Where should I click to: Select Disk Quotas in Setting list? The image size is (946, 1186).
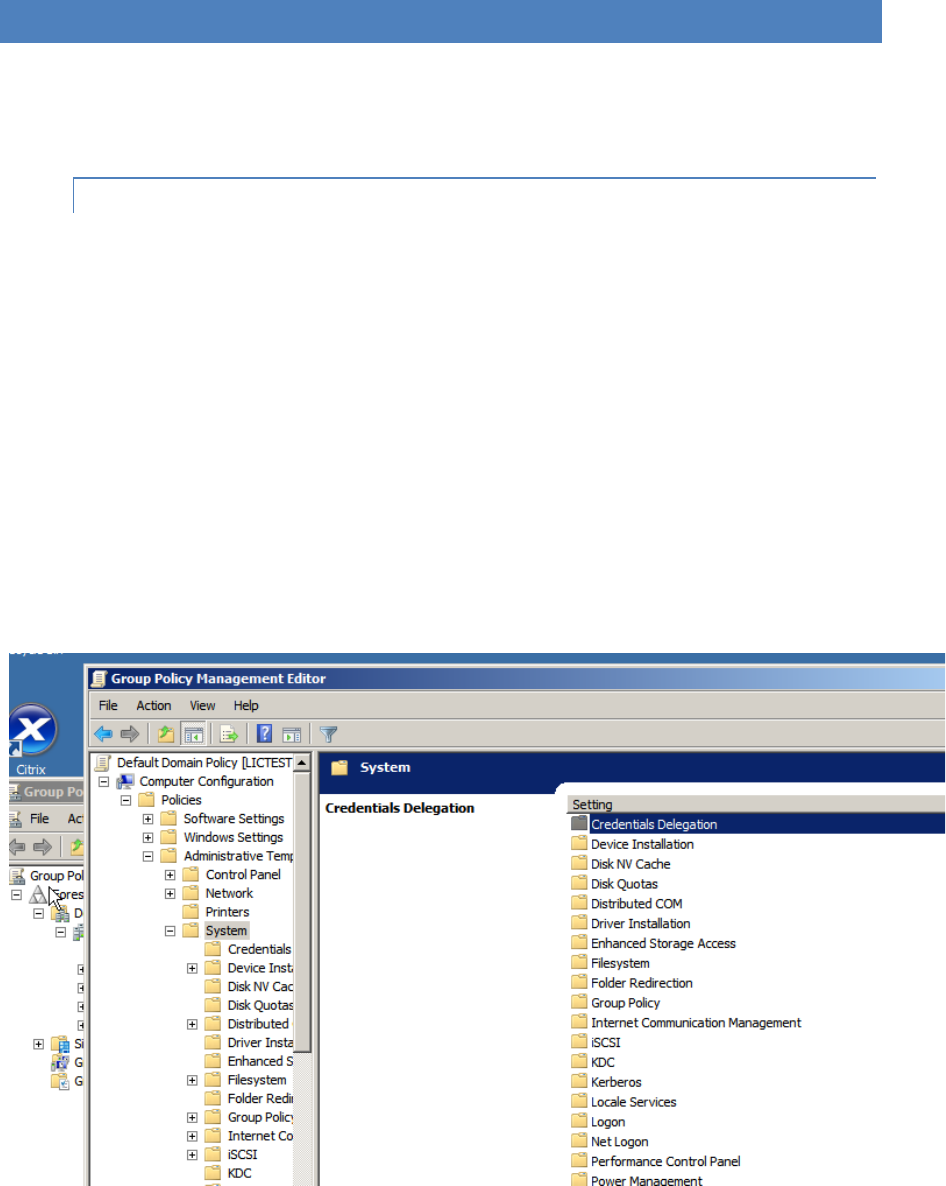click(x=624, y=883)
